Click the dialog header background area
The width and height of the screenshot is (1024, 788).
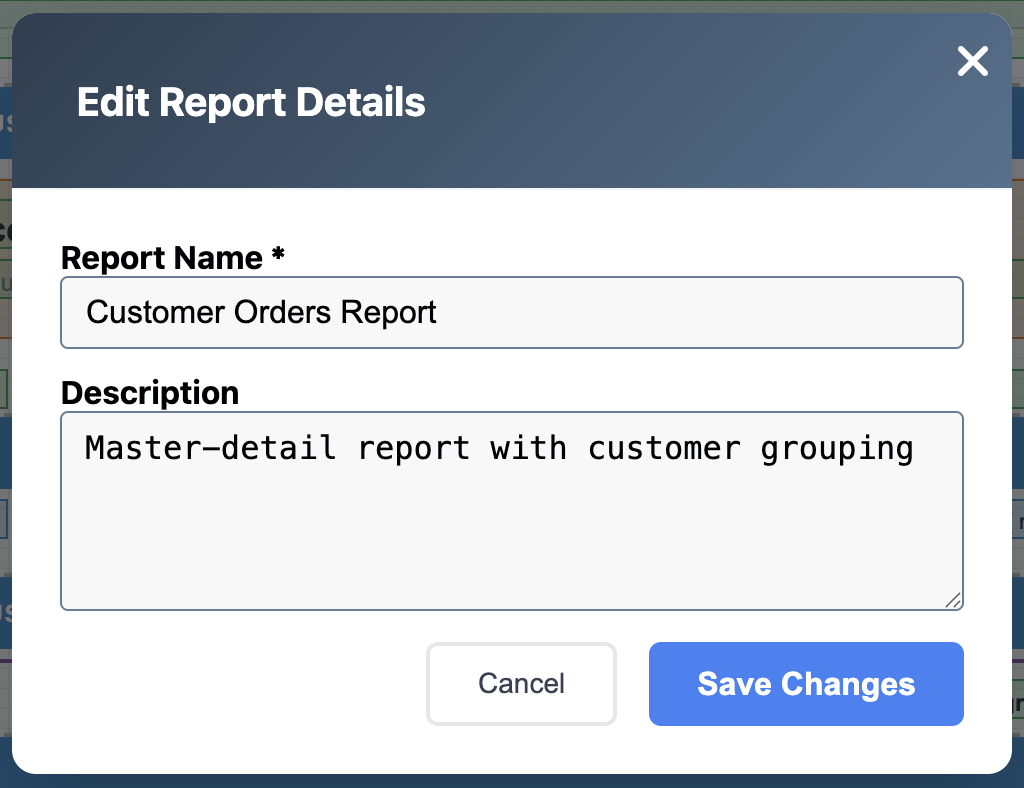tap(650, 100)
